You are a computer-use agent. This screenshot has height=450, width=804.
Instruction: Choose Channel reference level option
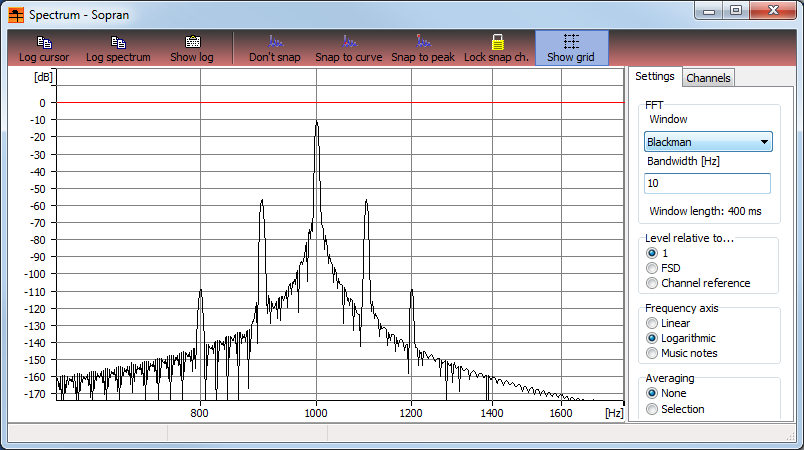[x=652, y=283]
